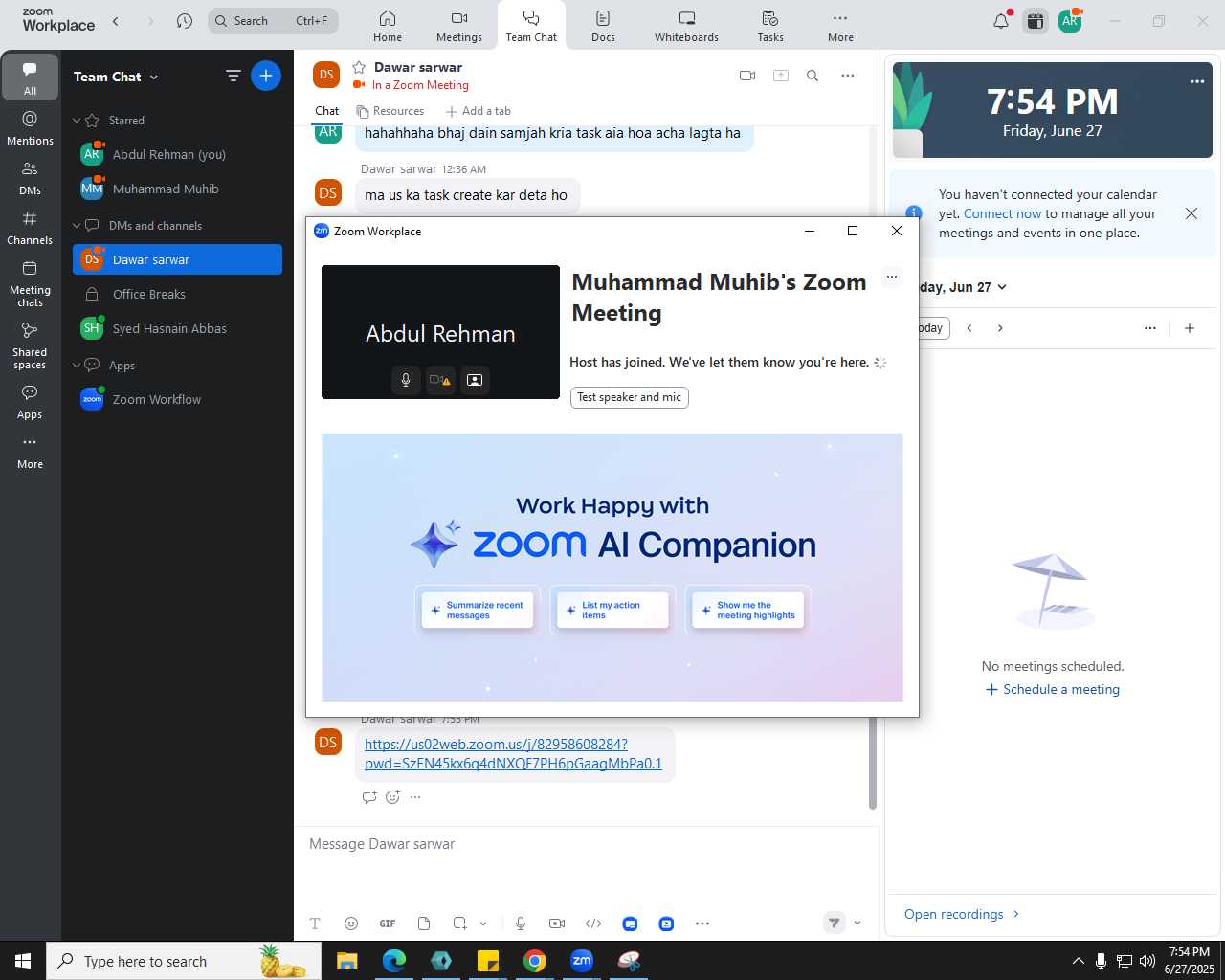Dismiss the calendar connect notice
1225x980 pixels.
pos(1192,213)
